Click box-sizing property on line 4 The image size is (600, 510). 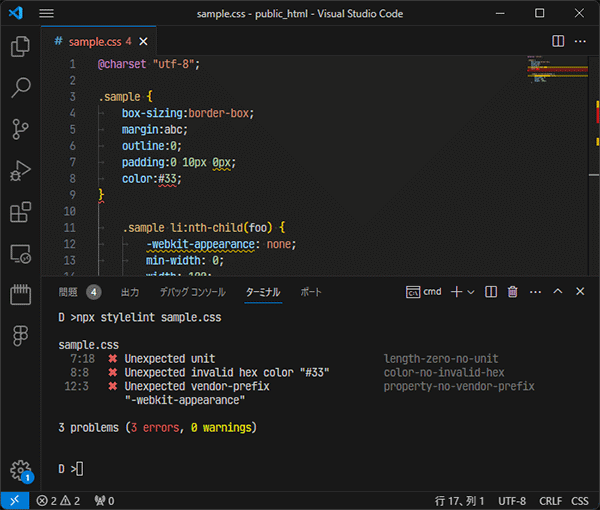pyautogui.click(x=152, y=113)
